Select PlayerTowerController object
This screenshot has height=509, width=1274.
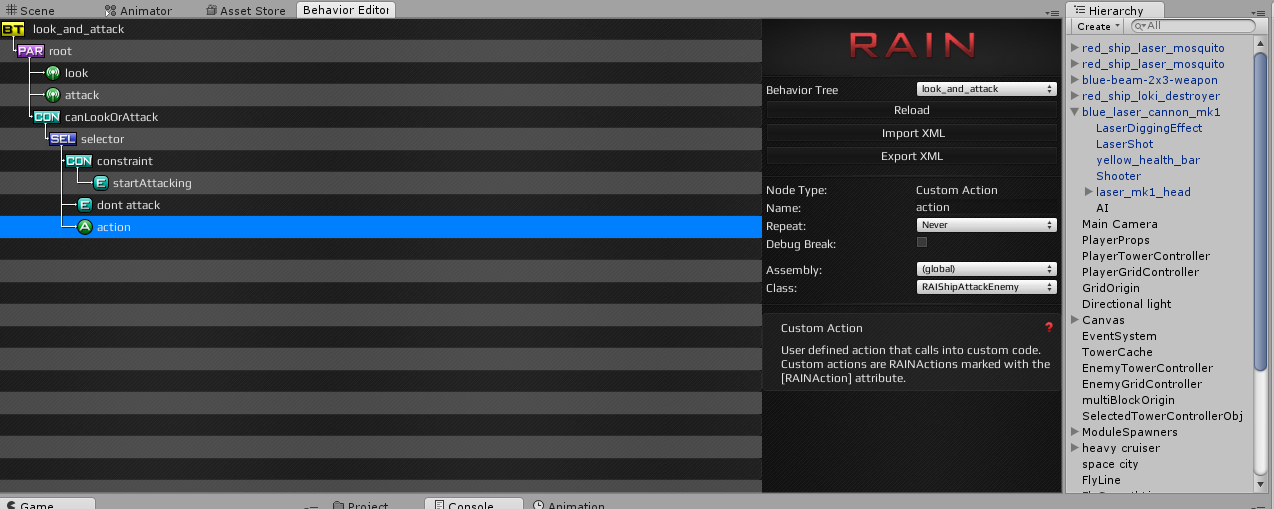[1145, 256]
